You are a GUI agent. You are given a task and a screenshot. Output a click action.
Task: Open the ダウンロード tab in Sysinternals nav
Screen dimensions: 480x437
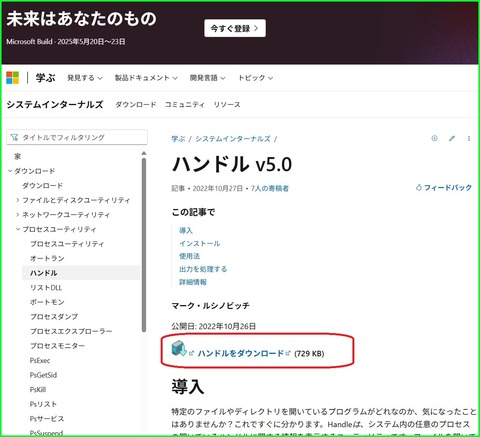pyautogui.click(x=136, y=105)
